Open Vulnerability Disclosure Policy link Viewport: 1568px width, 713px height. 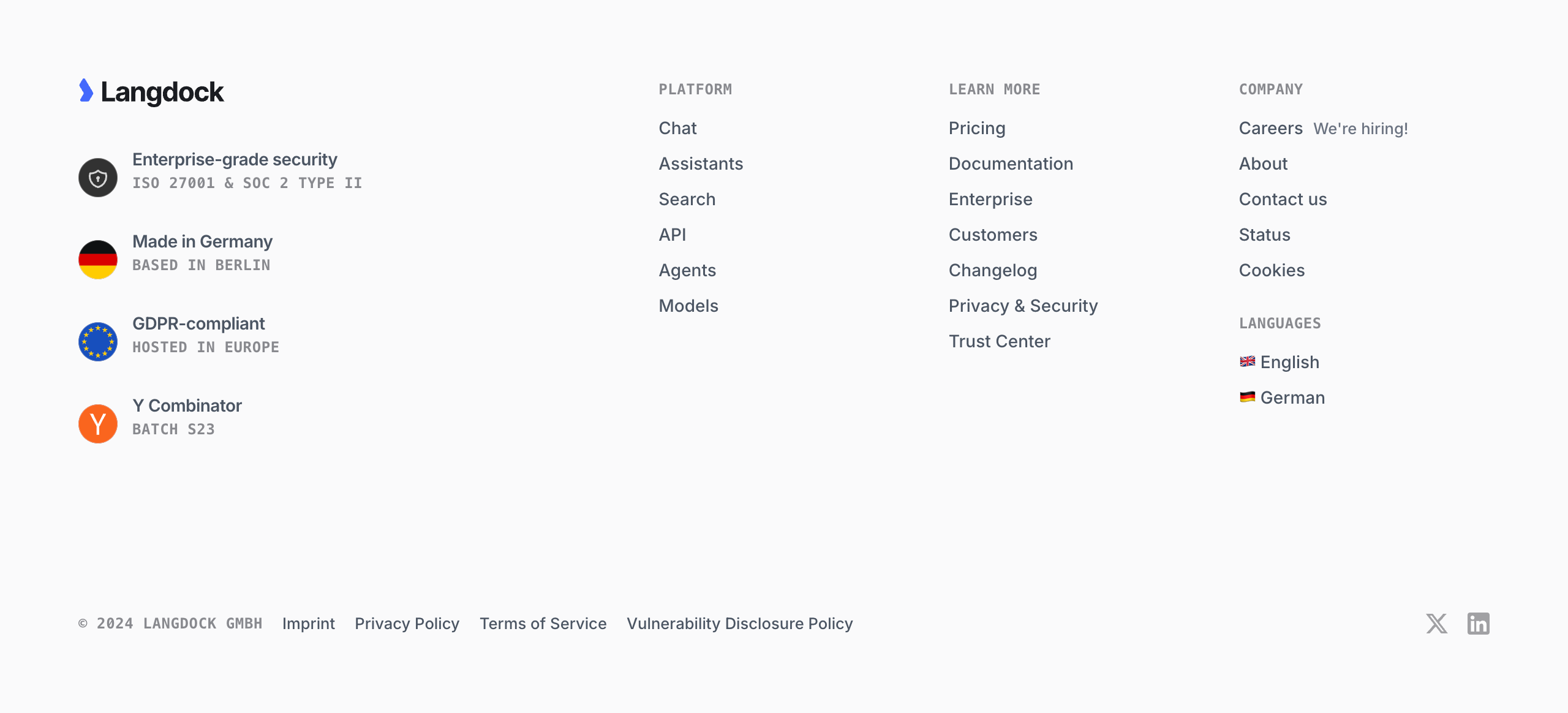(x=739, y=624)
